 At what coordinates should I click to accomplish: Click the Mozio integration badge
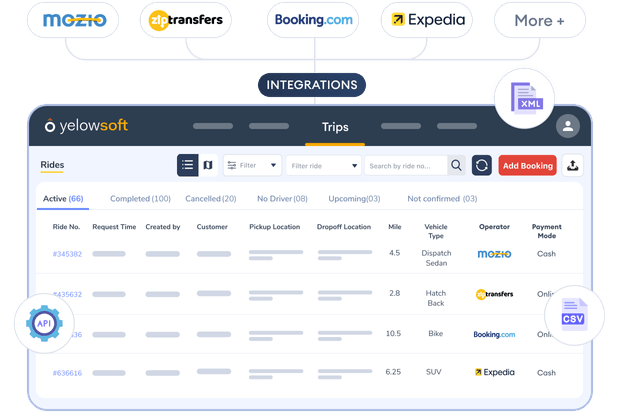coord(73,20)
